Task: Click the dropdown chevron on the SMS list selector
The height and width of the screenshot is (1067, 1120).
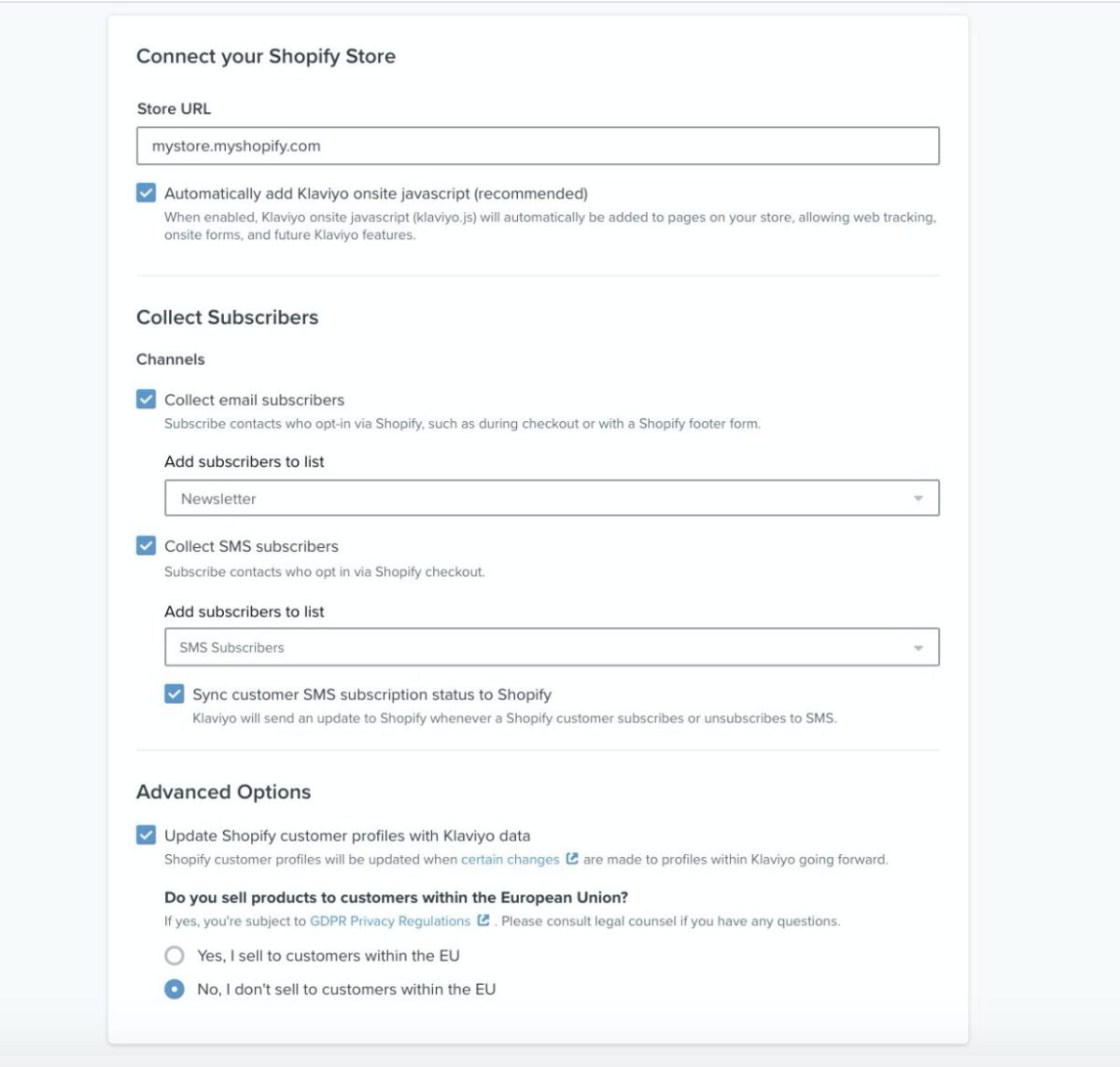Action: click(917, 646)
